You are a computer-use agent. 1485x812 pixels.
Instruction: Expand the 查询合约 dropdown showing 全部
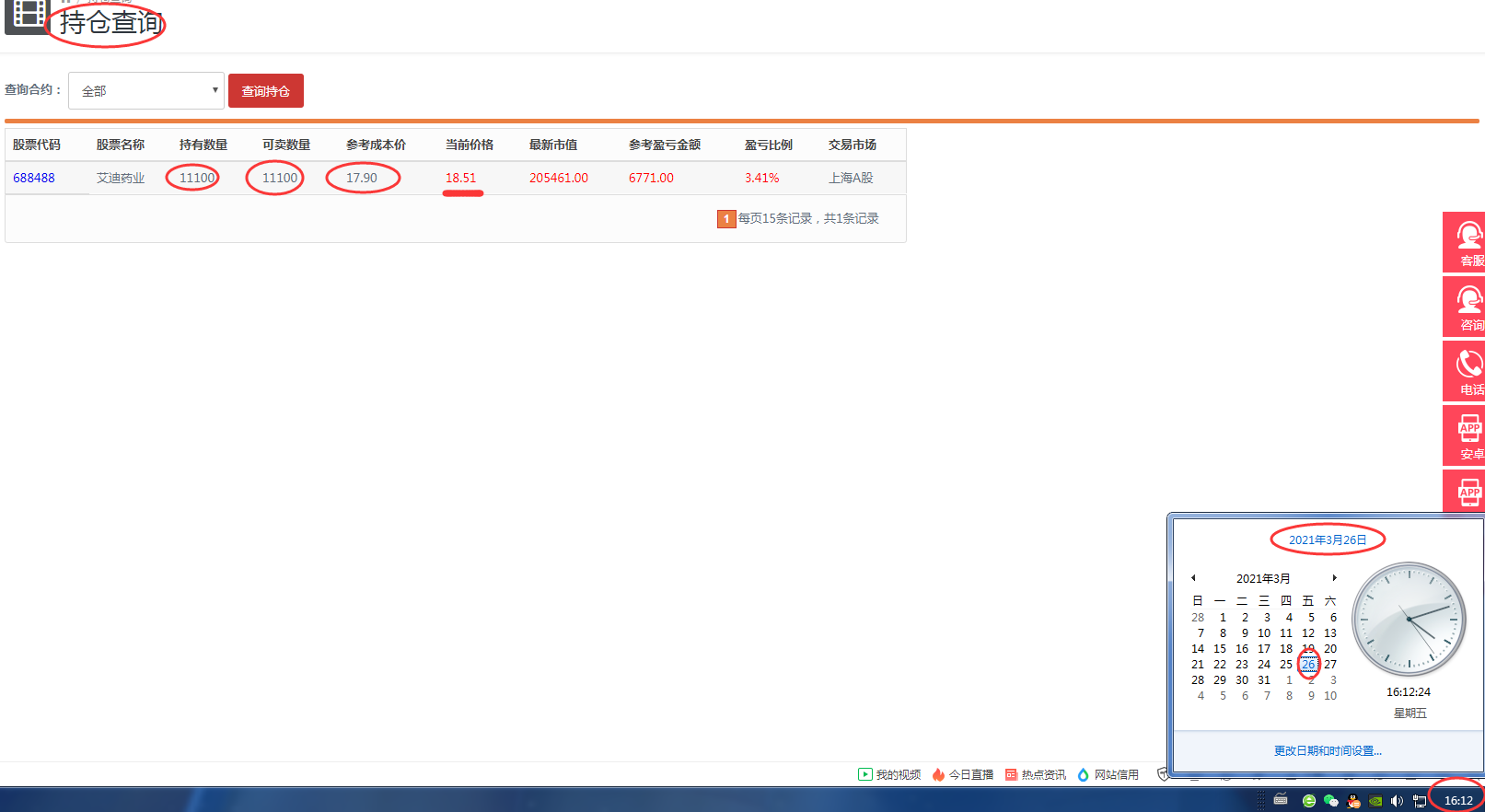click(x=146, y=90)
